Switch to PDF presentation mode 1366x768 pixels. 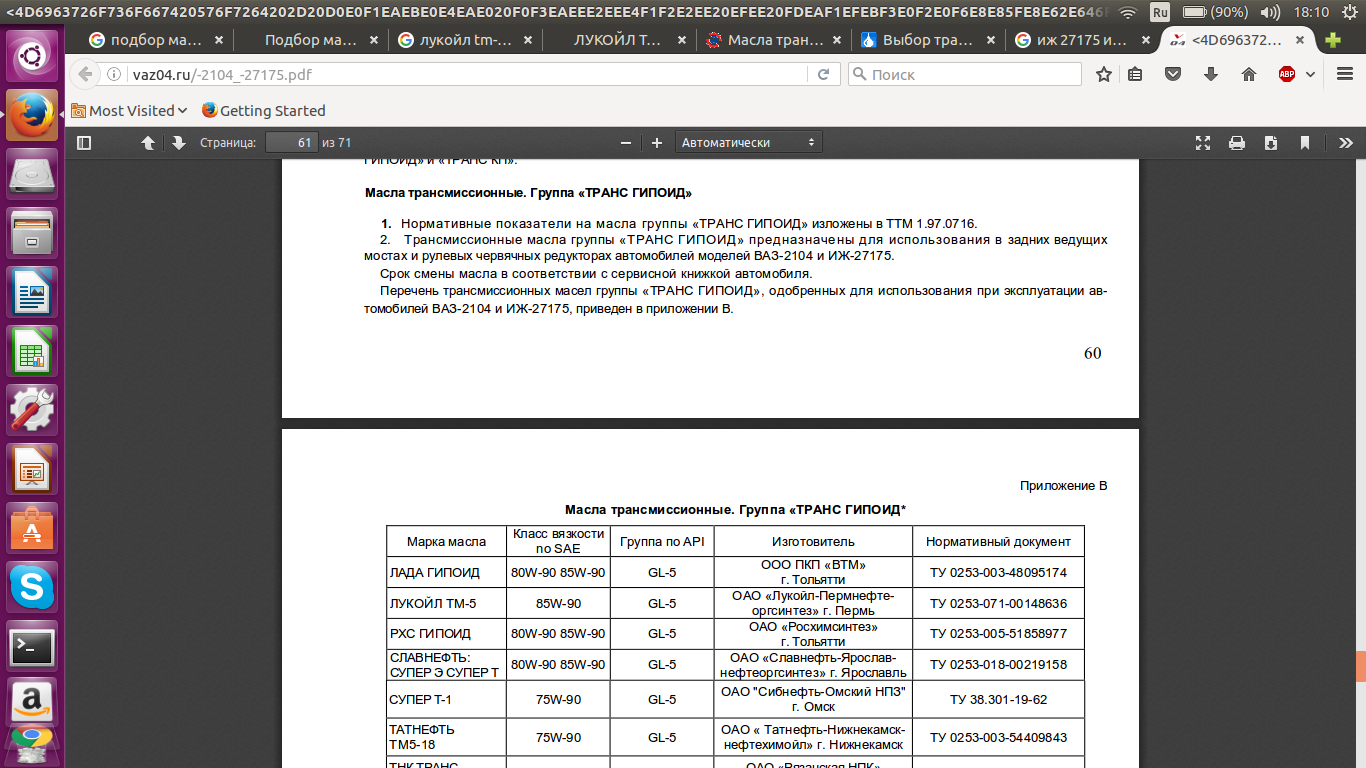(1203, 143)
